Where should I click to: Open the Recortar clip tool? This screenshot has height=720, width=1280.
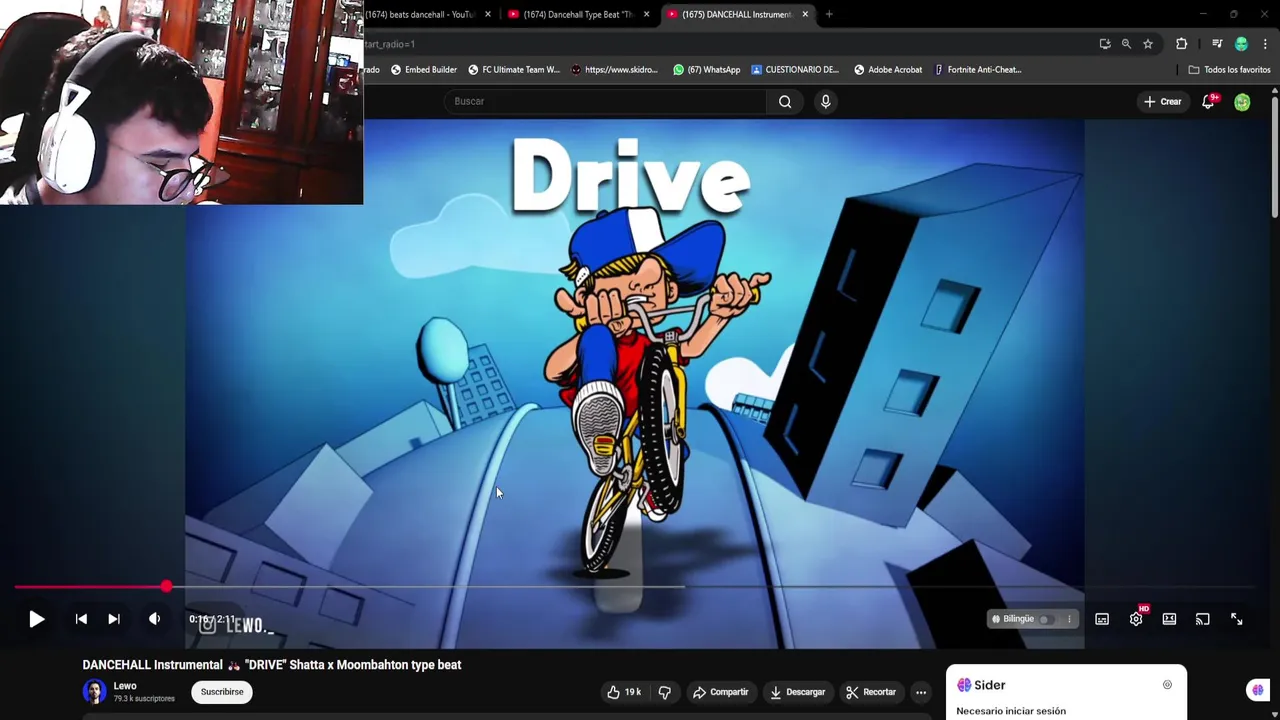click(871, 692)
